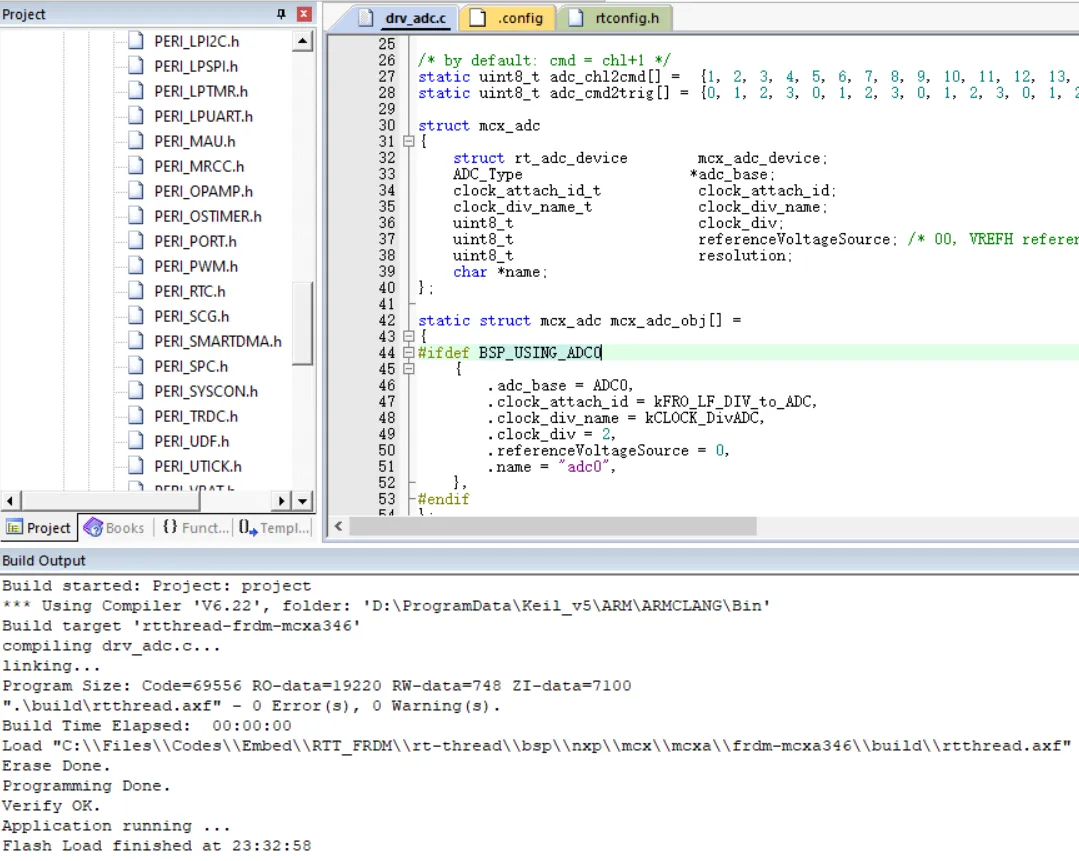
Task: Click the PERI_LPI2C.h file icon
Action: pos(136,41)
